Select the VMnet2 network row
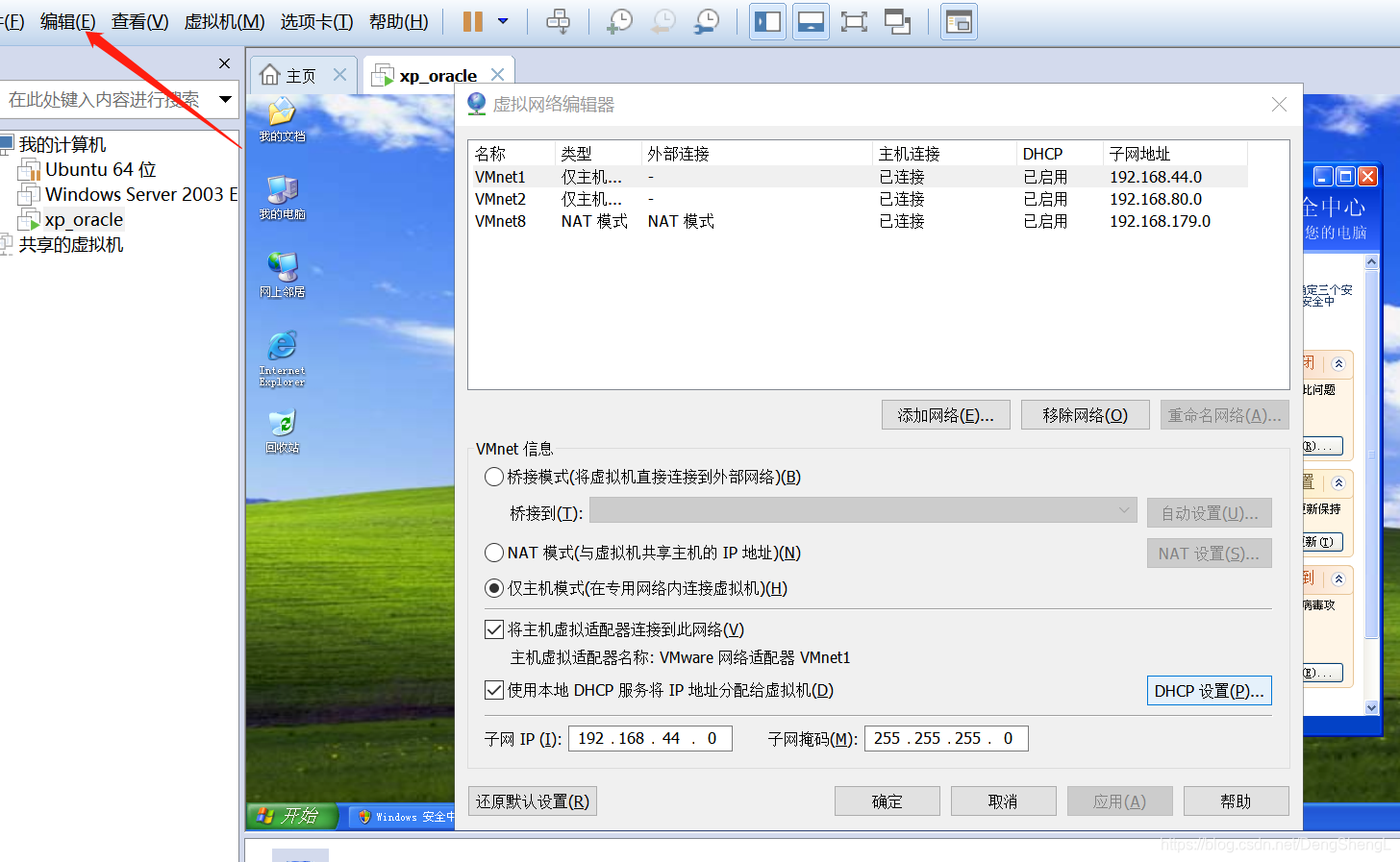This screenshot has width=1400, height=862. 858,199
